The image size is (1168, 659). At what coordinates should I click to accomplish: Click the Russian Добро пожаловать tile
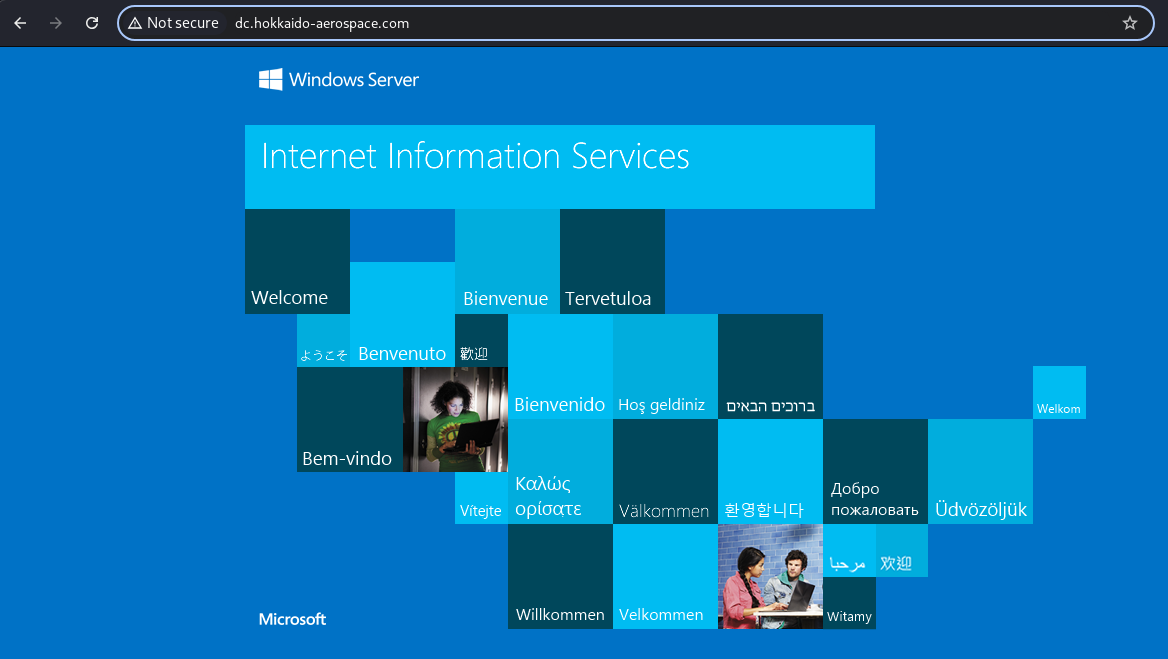click(875, 471)
